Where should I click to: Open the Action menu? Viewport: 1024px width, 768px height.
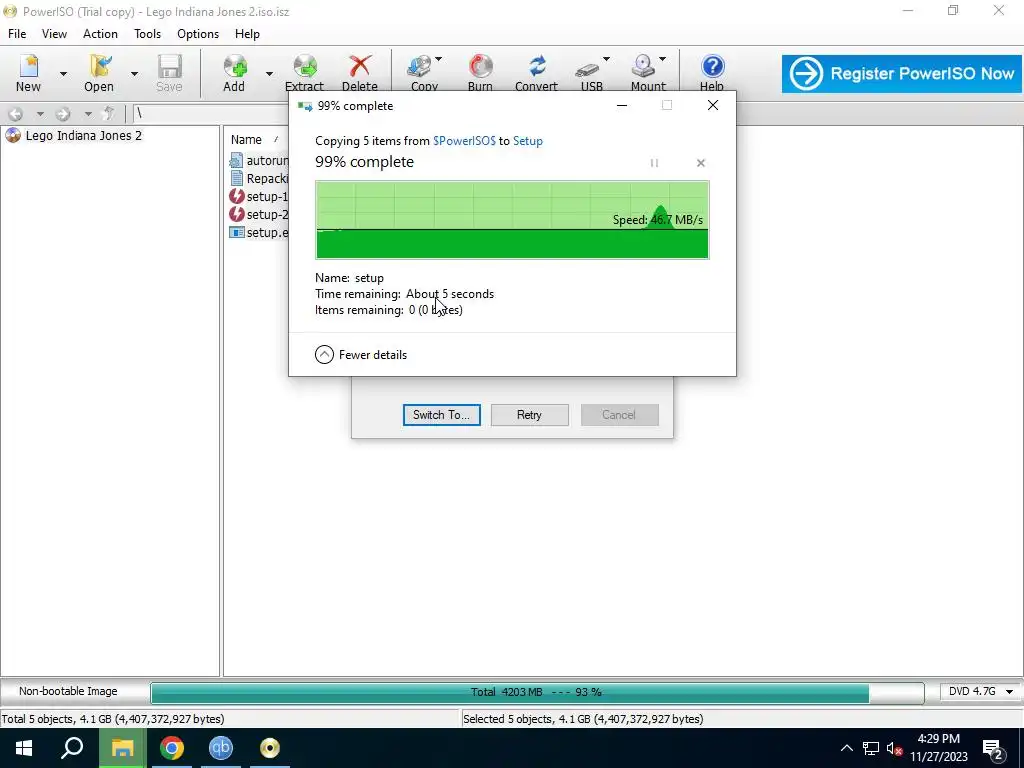pyautogui.click(x=100, y=34)
